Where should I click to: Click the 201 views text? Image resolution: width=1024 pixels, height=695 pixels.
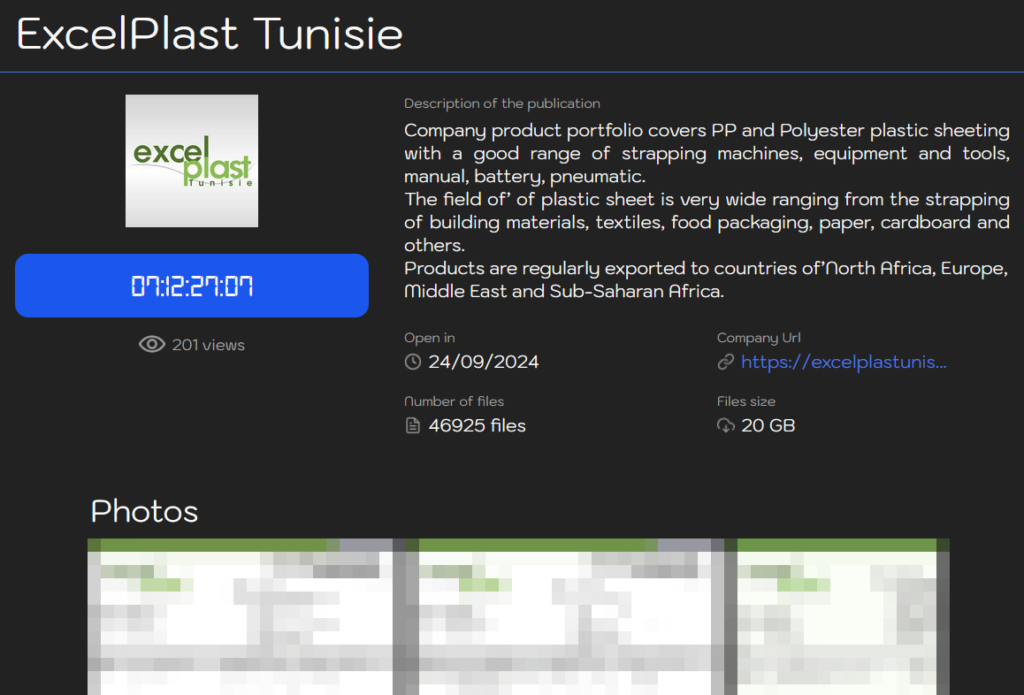coord(208,345)
